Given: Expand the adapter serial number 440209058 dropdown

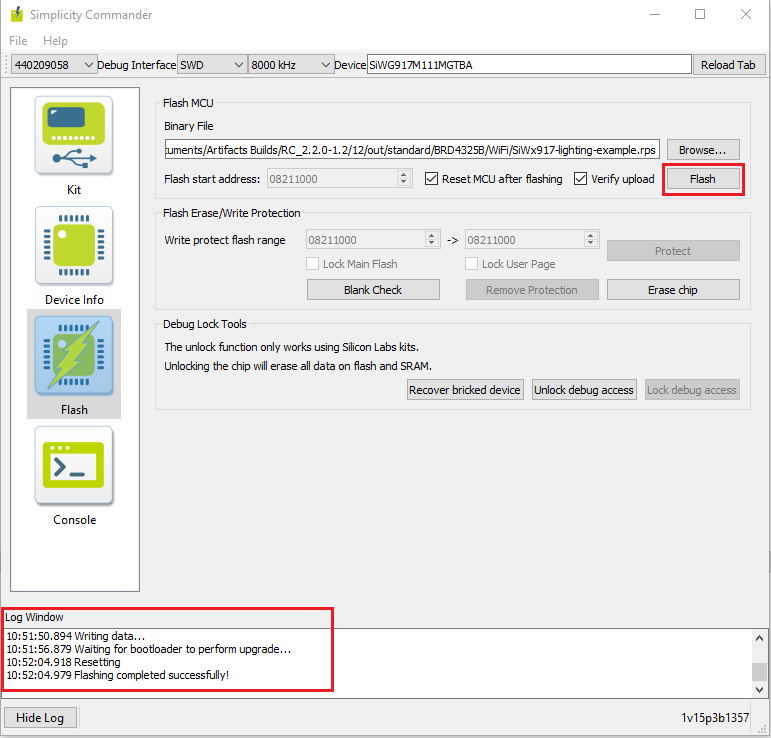Looking at the screenshot, I should click(x=53, y=64).
